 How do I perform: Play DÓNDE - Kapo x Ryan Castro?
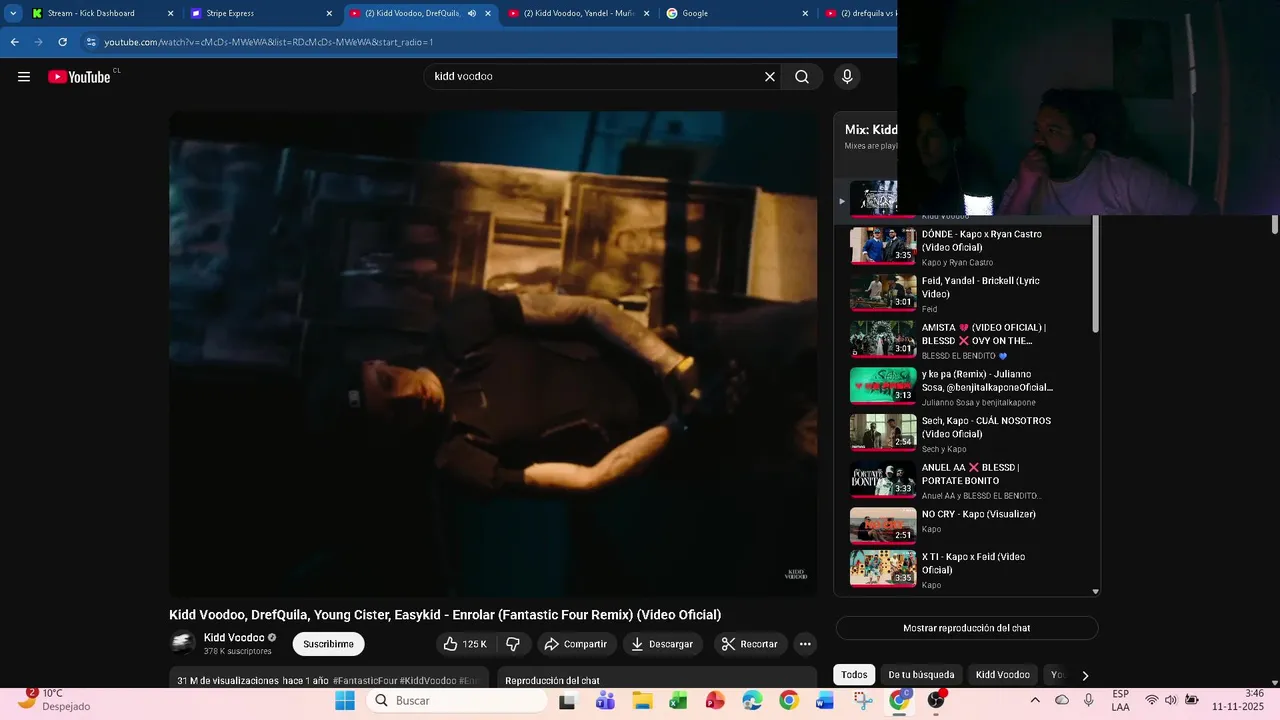point(965,247)
